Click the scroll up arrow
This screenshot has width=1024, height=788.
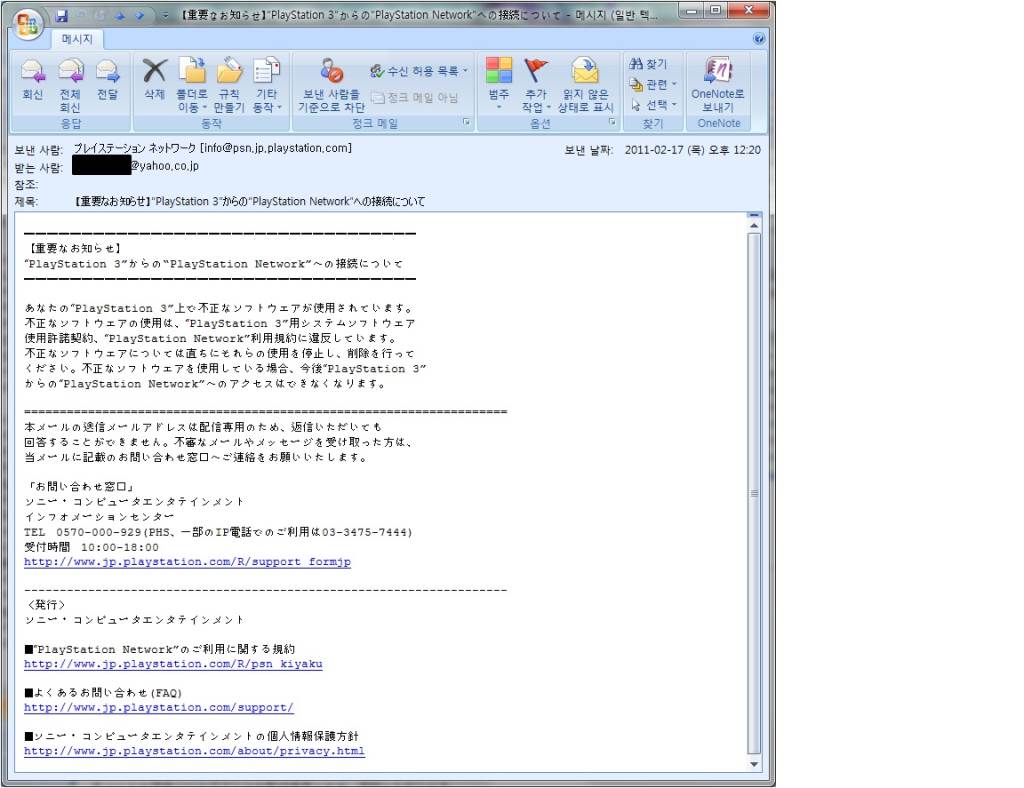pos(754,226)
